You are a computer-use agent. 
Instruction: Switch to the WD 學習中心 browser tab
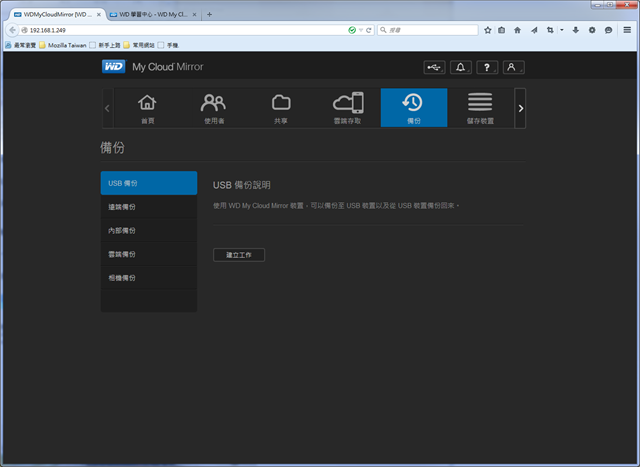point(153,15)
